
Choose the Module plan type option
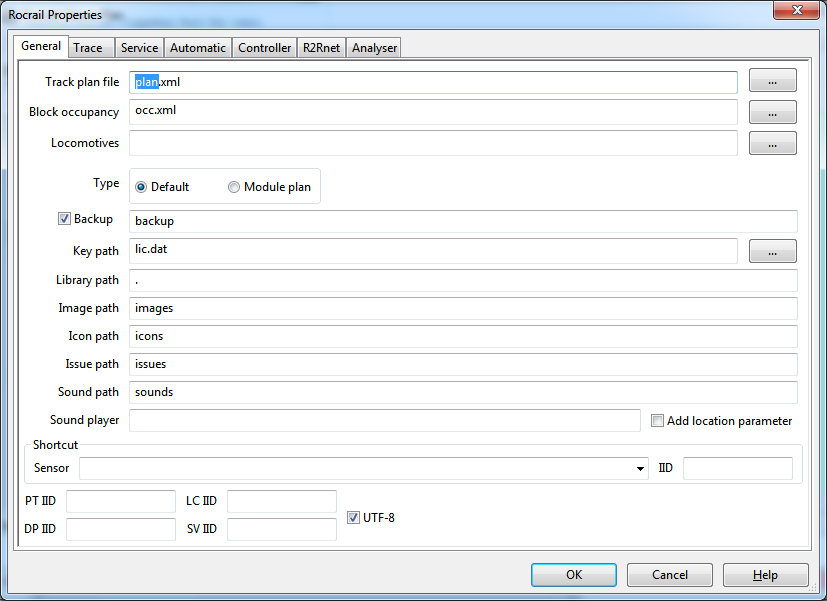234,187
